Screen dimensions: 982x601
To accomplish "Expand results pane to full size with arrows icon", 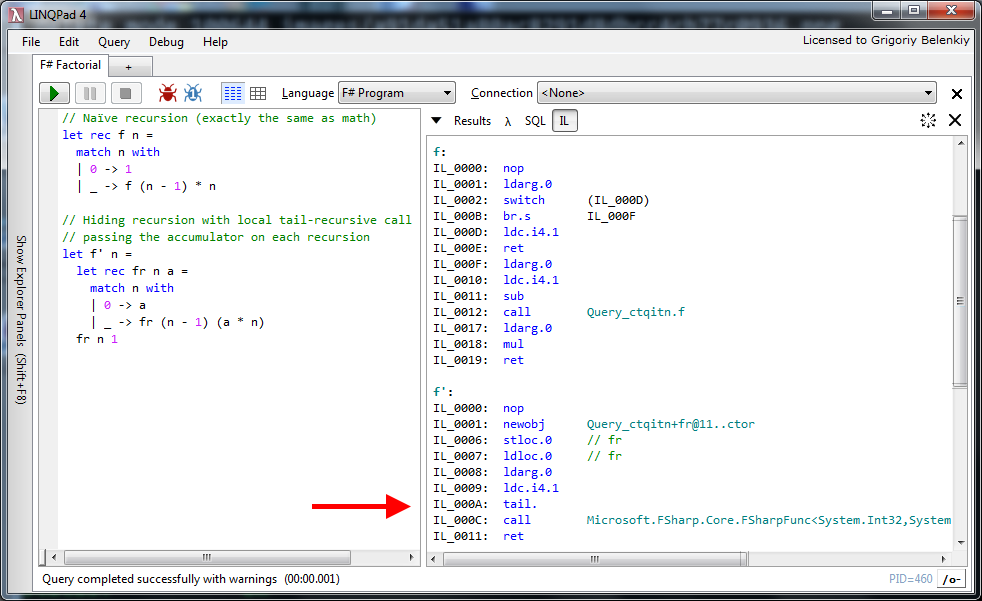I will pyautogui.click(x=927, y=120).
